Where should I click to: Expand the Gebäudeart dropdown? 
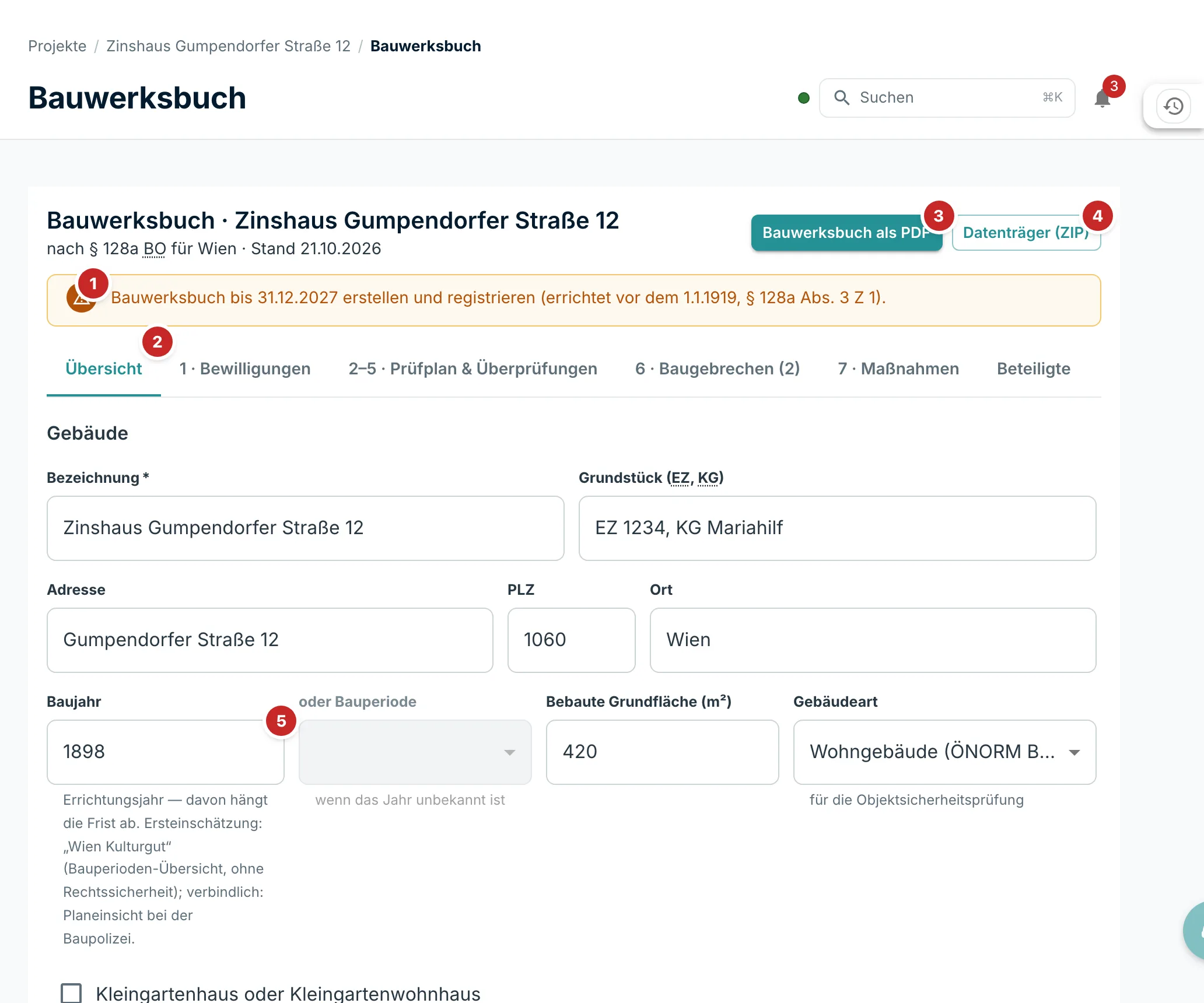point(944,752)
